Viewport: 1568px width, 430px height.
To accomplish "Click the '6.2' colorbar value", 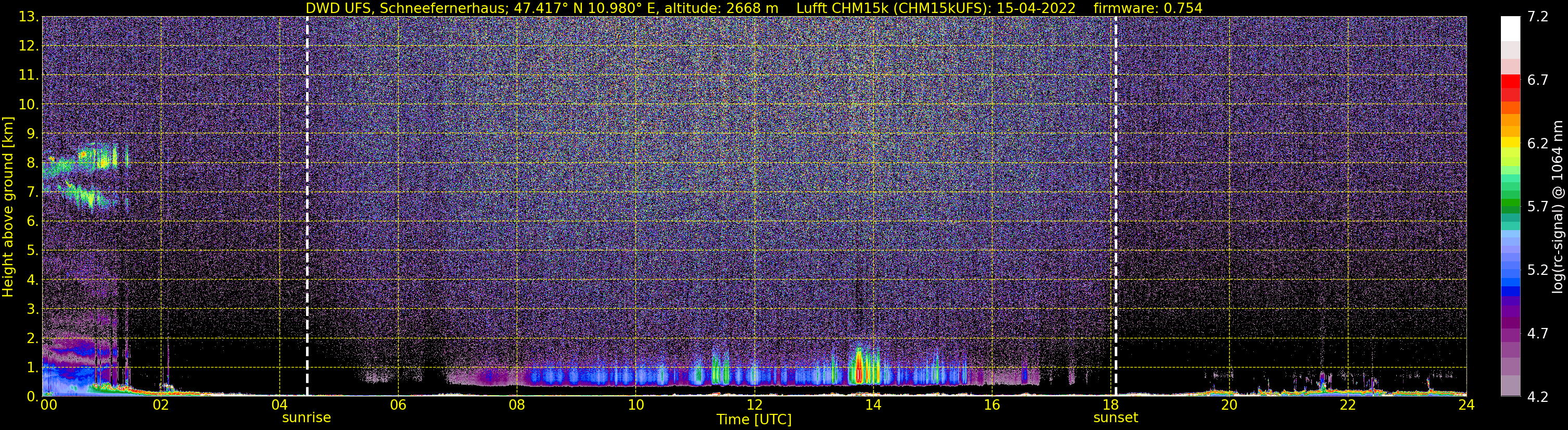I will coord(1538,144).
